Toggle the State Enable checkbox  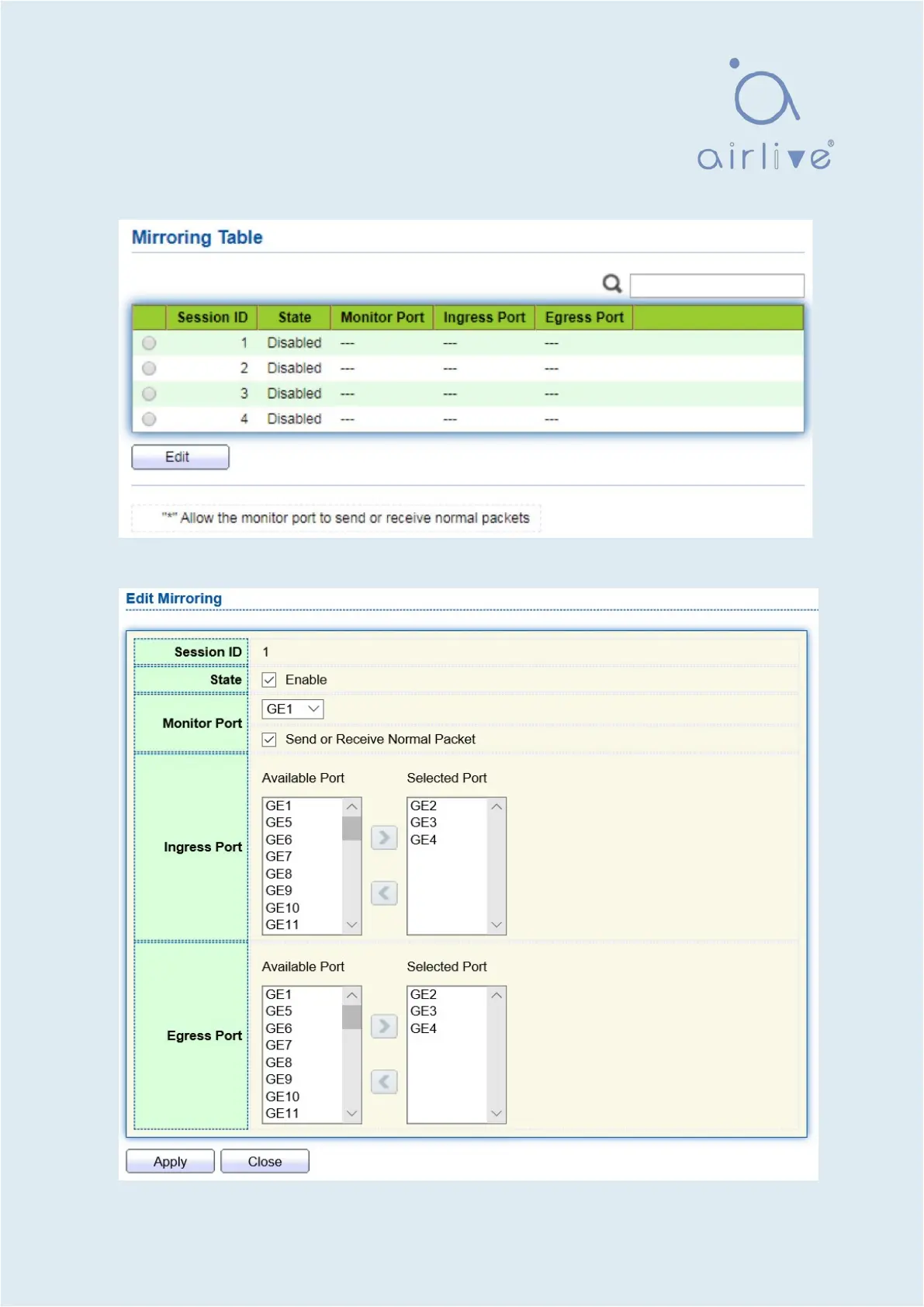[269, 680]
